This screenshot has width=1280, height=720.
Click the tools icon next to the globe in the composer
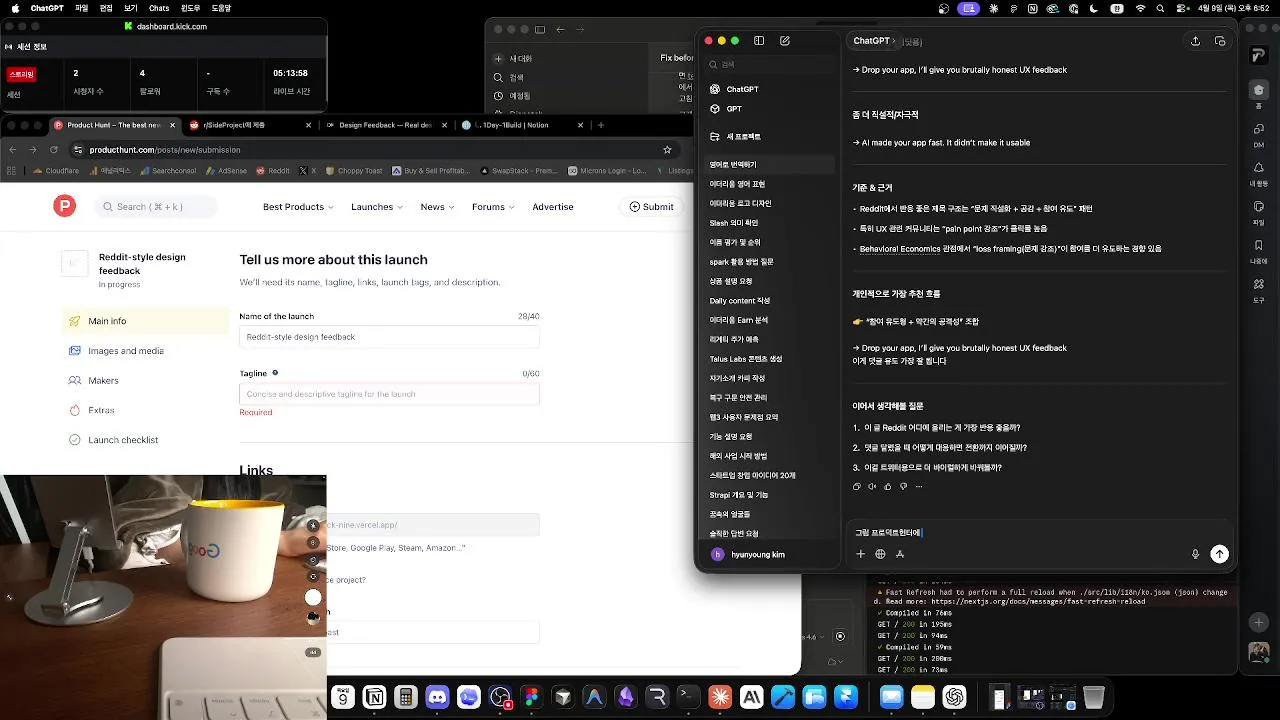900,554
